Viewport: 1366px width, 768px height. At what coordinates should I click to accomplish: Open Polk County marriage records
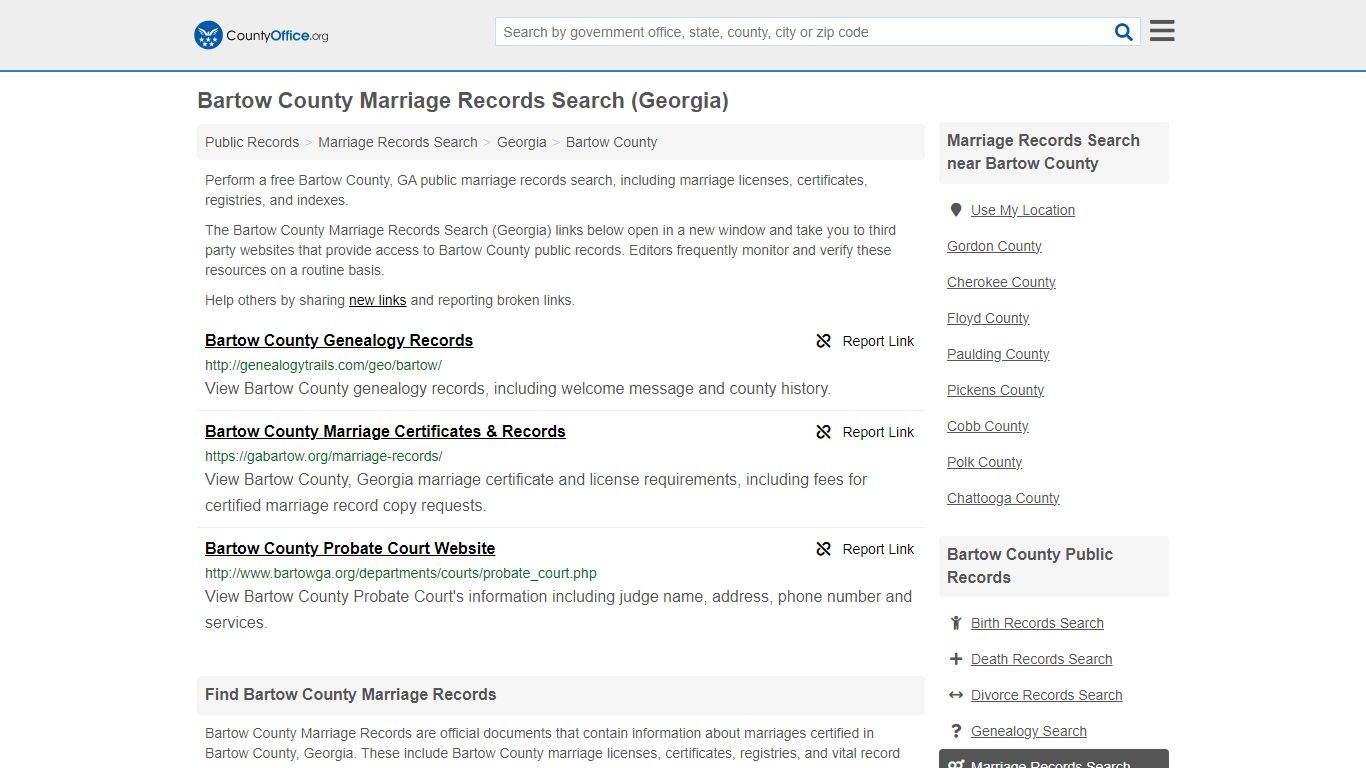pos(984,462)
